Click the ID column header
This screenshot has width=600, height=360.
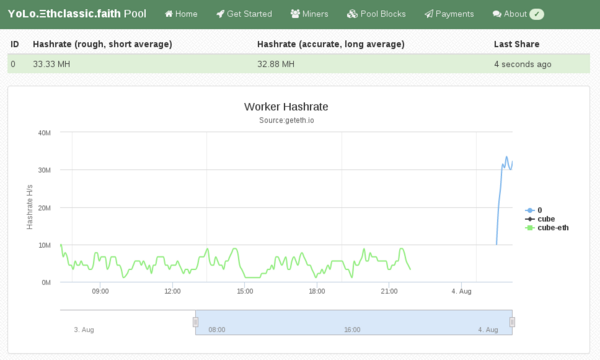[15, 44]
